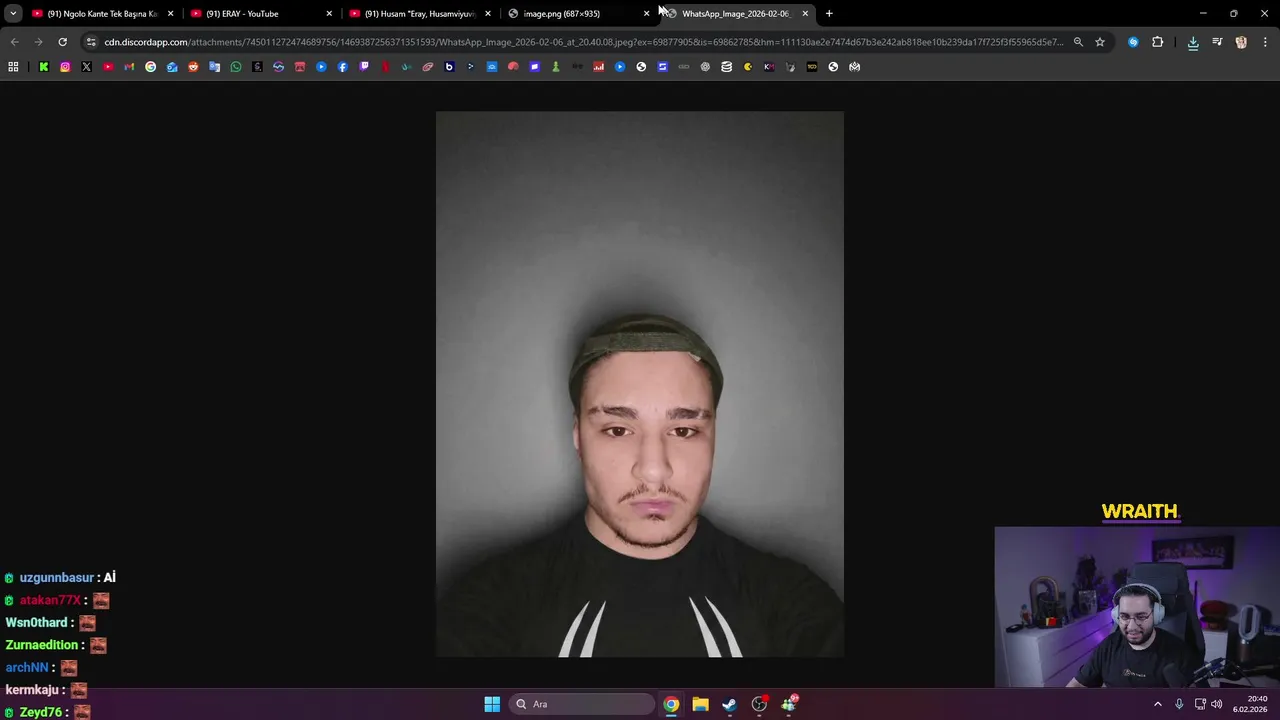Open the X (Twitter) bookmark
This screenshot has height=720, width=1280.
click(x=86, y=67)
